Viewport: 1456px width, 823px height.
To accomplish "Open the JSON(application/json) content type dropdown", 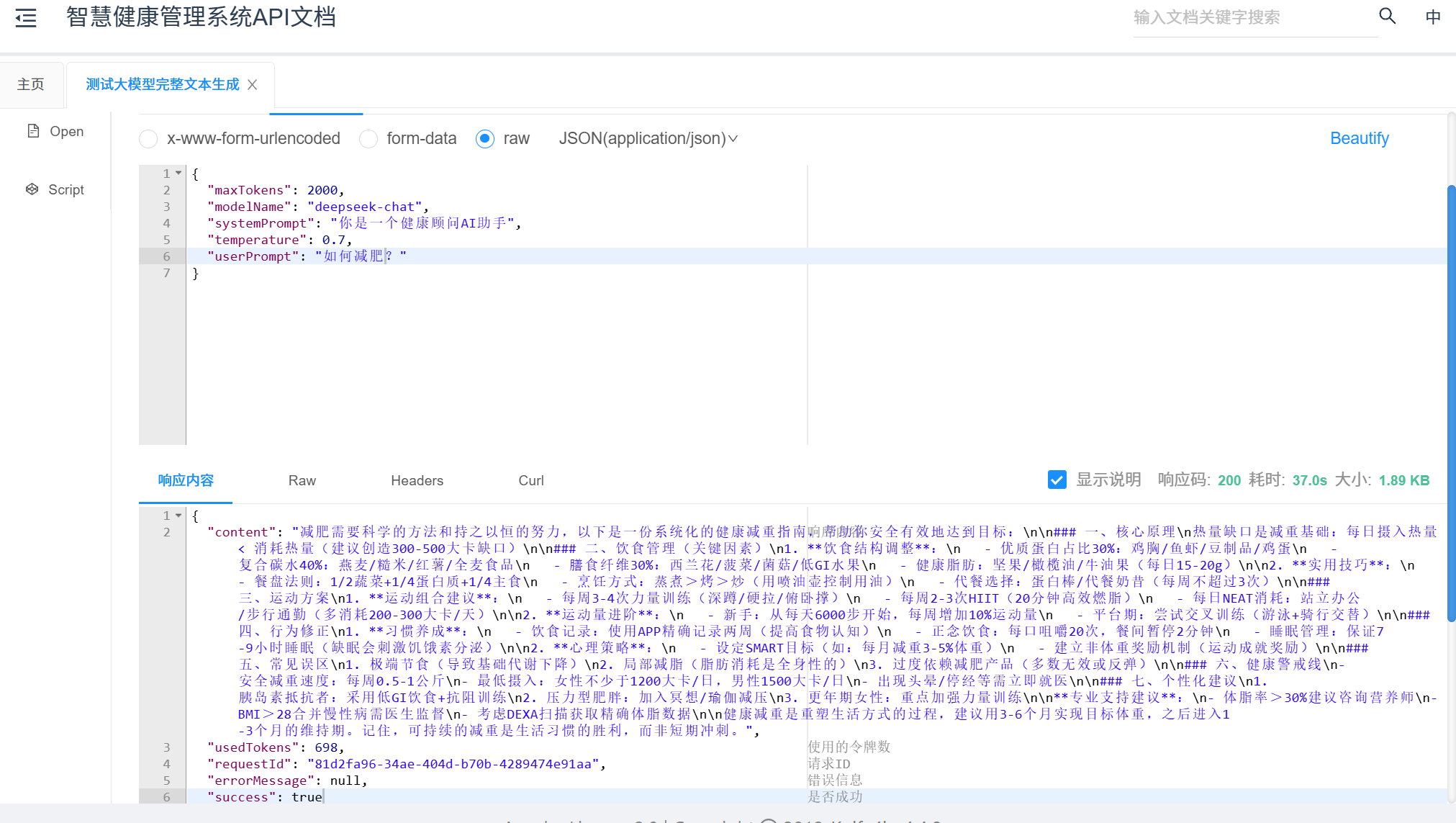I will click(648, 138).
